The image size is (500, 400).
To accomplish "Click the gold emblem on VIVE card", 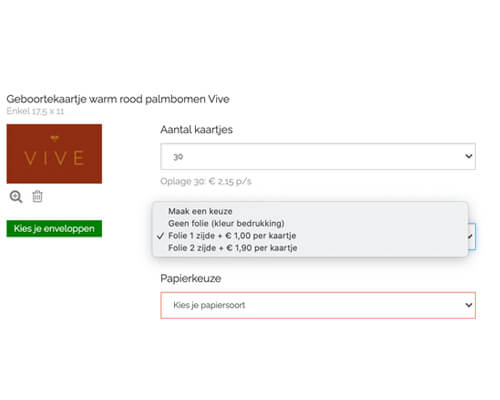I will [54, 138].
